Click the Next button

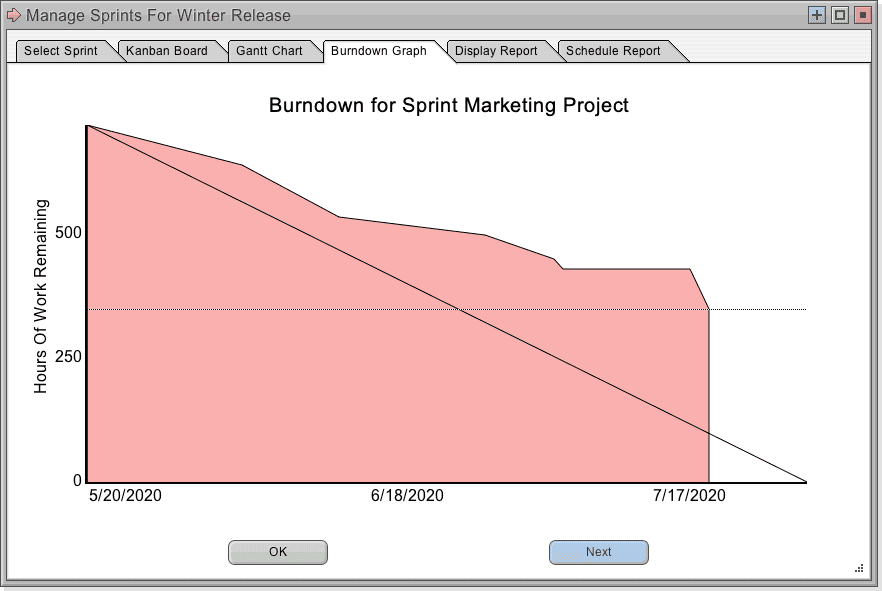pos(598,552)
